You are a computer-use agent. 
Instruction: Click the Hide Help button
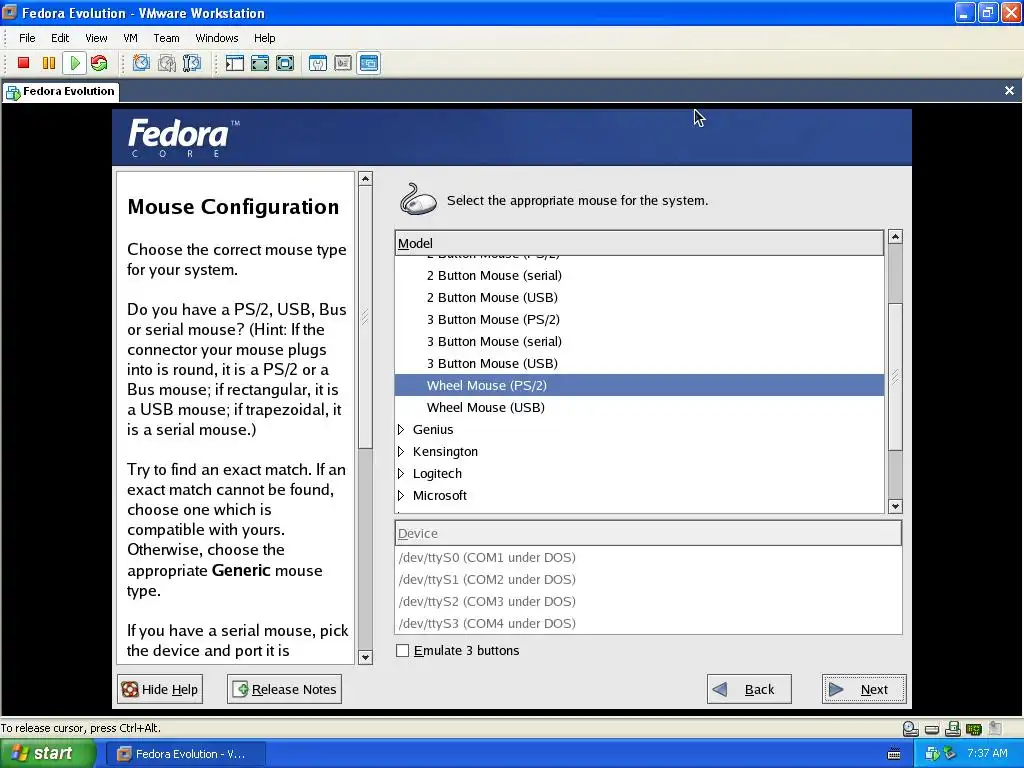160,689
